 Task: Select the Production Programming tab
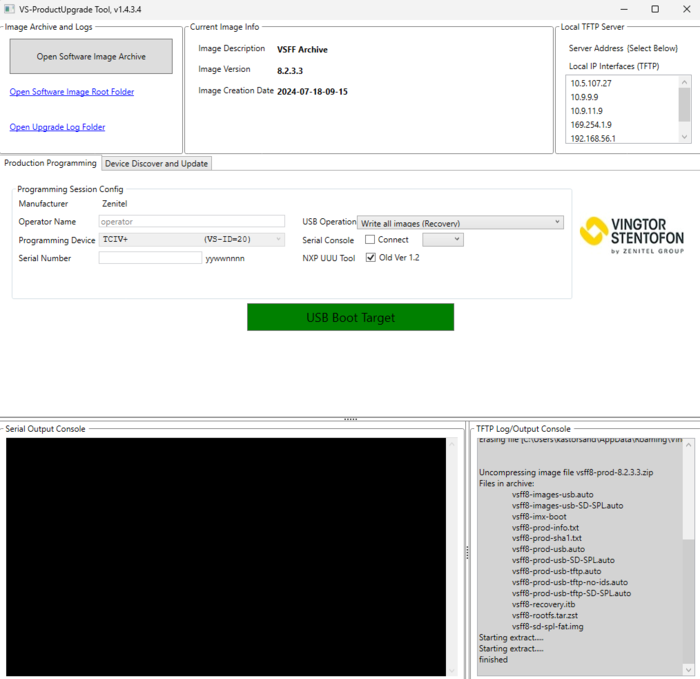[x=50, y=163]
